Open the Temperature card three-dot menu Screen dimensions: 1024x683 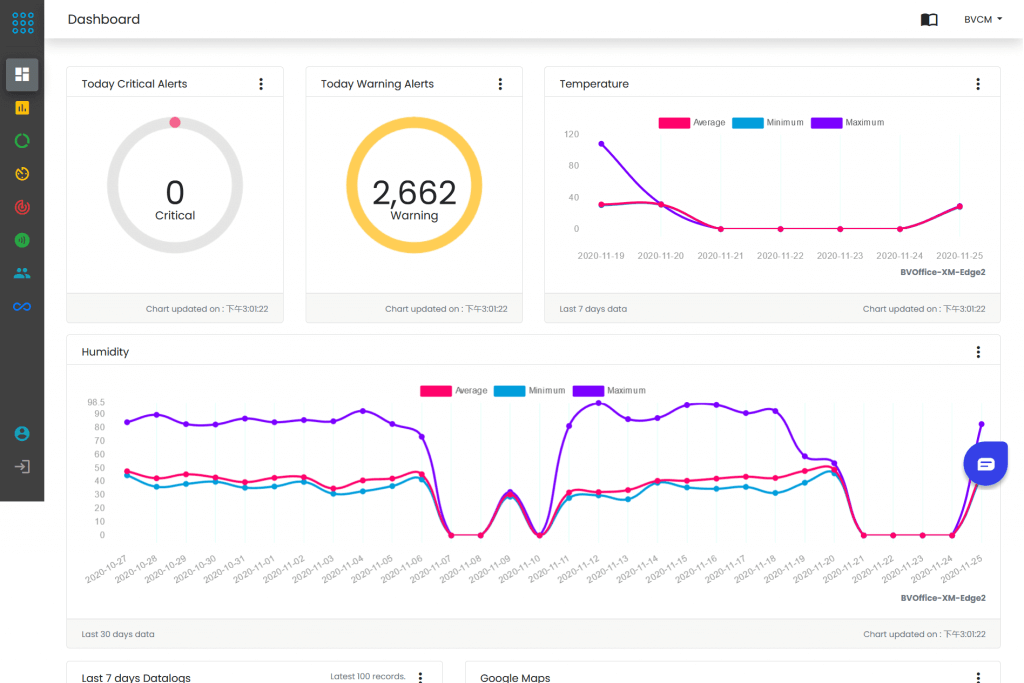click(x=978, y=84)
